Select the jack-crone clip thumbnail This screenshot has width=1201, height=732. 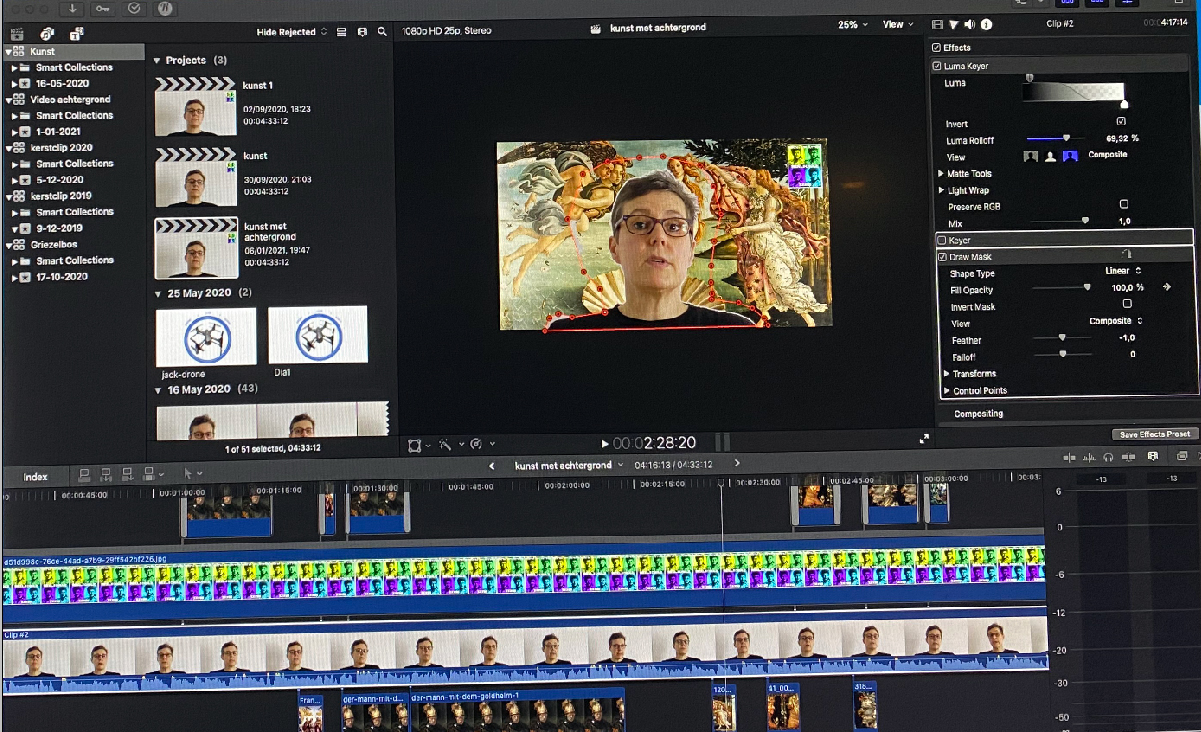pyautogui.click(x=206, y=336)
